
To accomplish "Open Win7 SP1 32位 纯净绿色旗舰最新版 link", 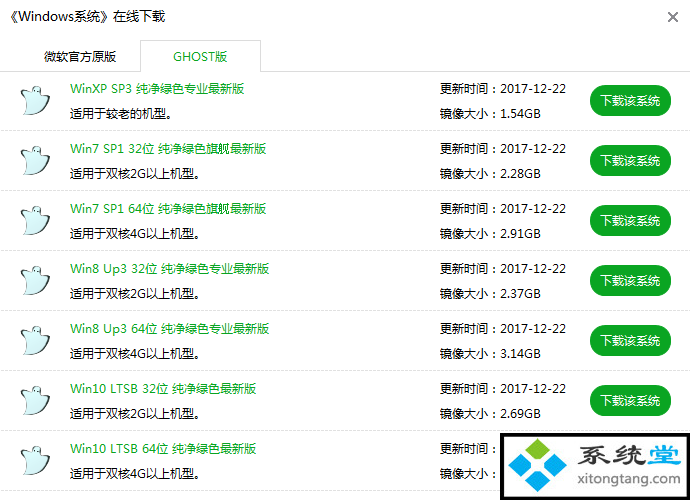I will point(168,149).
